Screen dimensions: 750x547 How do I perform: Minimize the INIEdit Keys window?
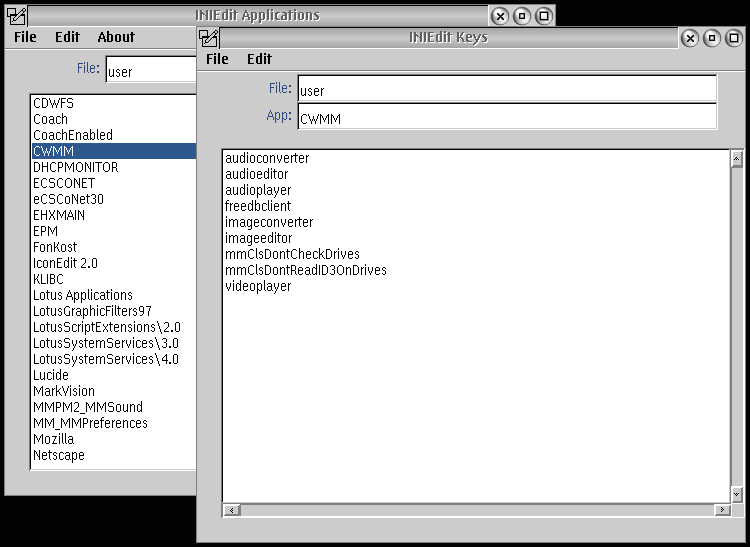coord(712,38)
